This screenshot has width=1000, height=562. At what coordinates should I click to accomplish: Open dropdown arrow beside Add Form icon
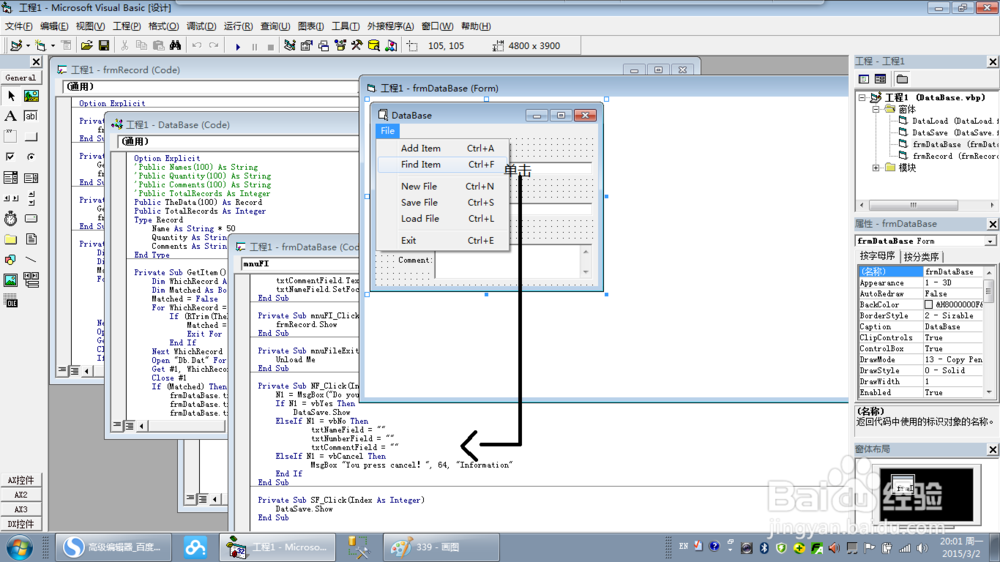53,45
